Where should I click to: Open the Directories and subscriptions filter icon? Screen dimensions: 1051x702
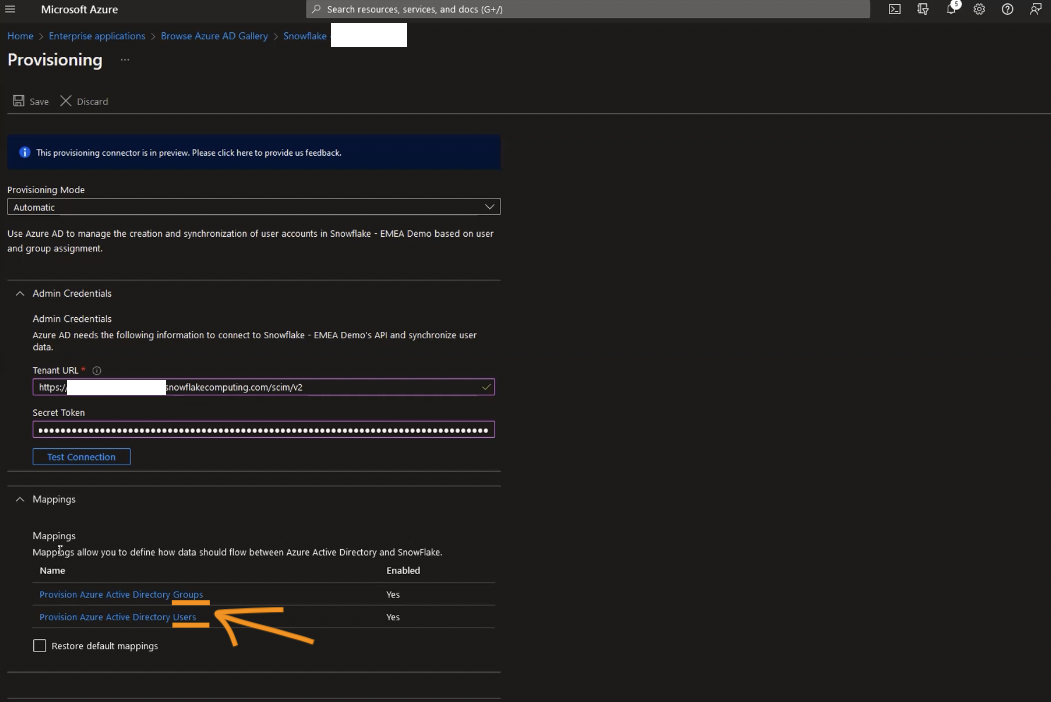coord(923,9)
